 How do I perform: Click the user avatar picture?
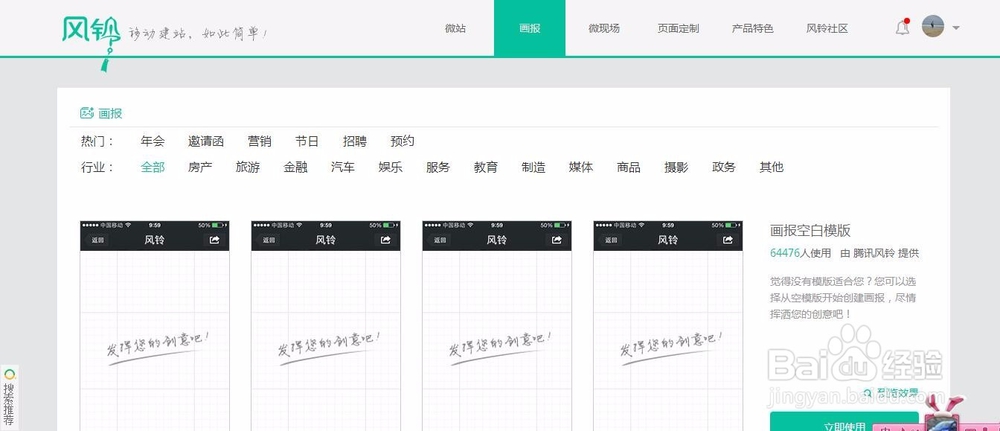coord(932,27)
